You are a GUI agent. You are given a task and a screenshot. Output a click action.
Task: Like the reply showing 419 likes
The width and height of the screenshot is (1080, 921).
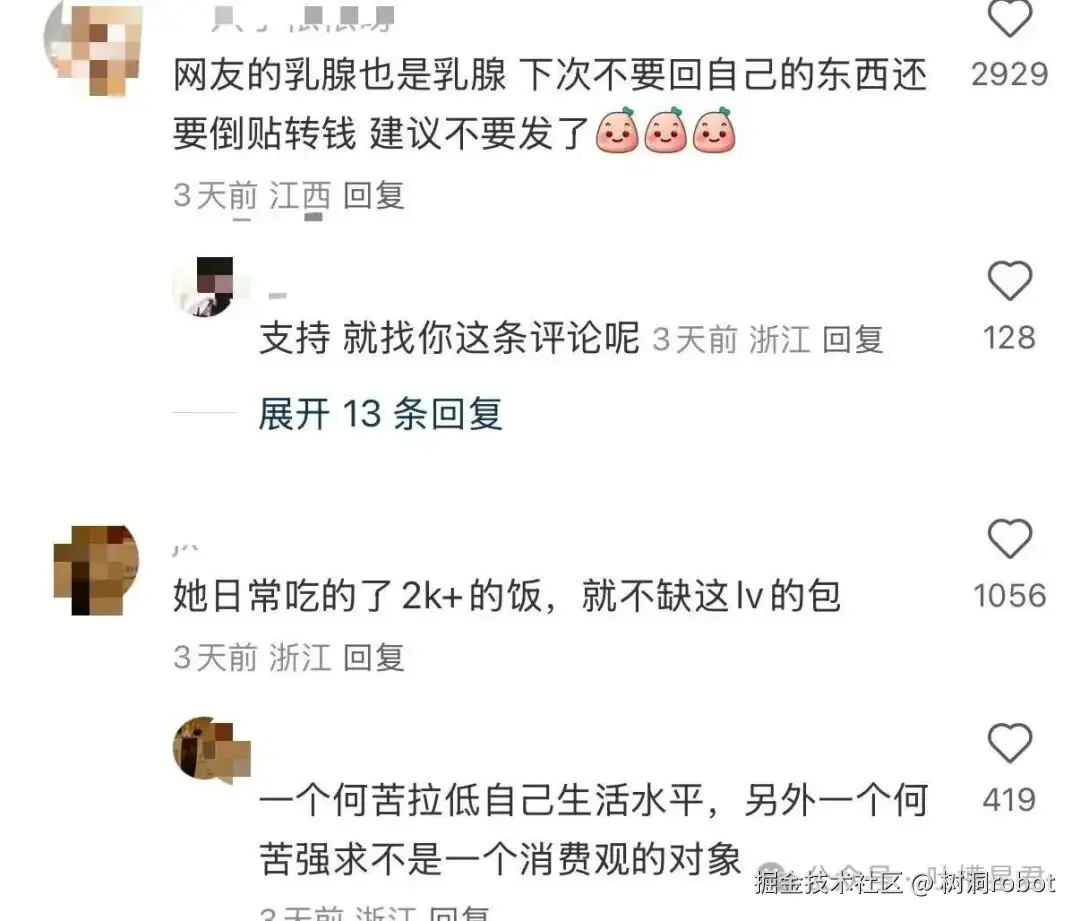(1010, 743)
